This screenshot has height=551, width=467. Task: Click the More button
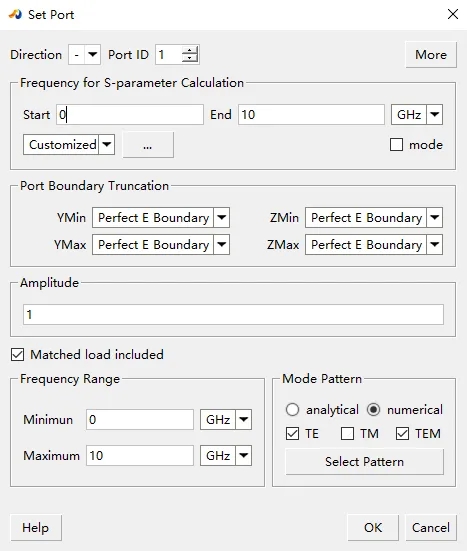[x=431, y=54]
